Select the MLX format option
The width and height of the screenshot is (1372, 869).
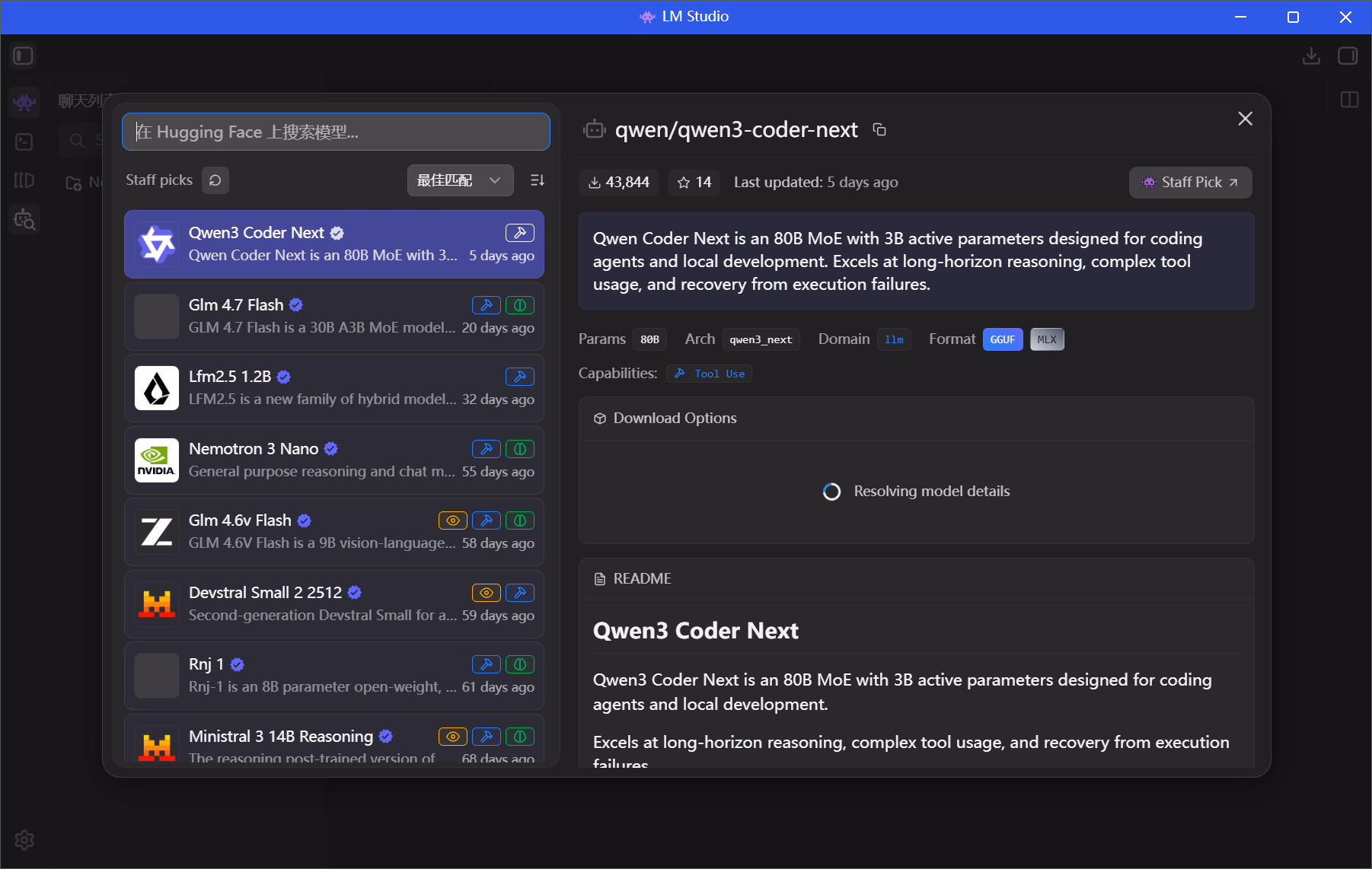[1047, 339]
